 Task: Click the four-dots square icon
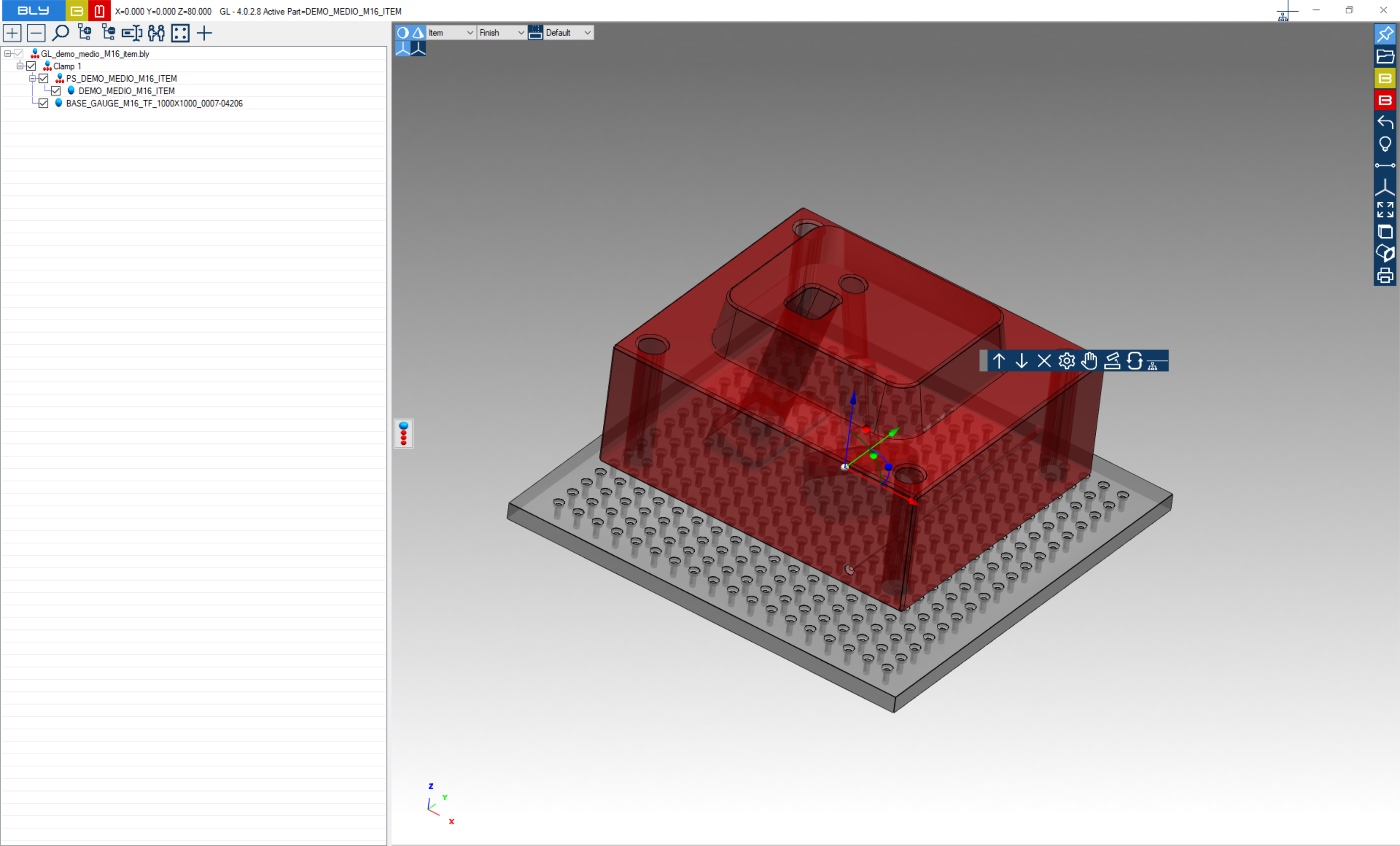coord(180,33)
